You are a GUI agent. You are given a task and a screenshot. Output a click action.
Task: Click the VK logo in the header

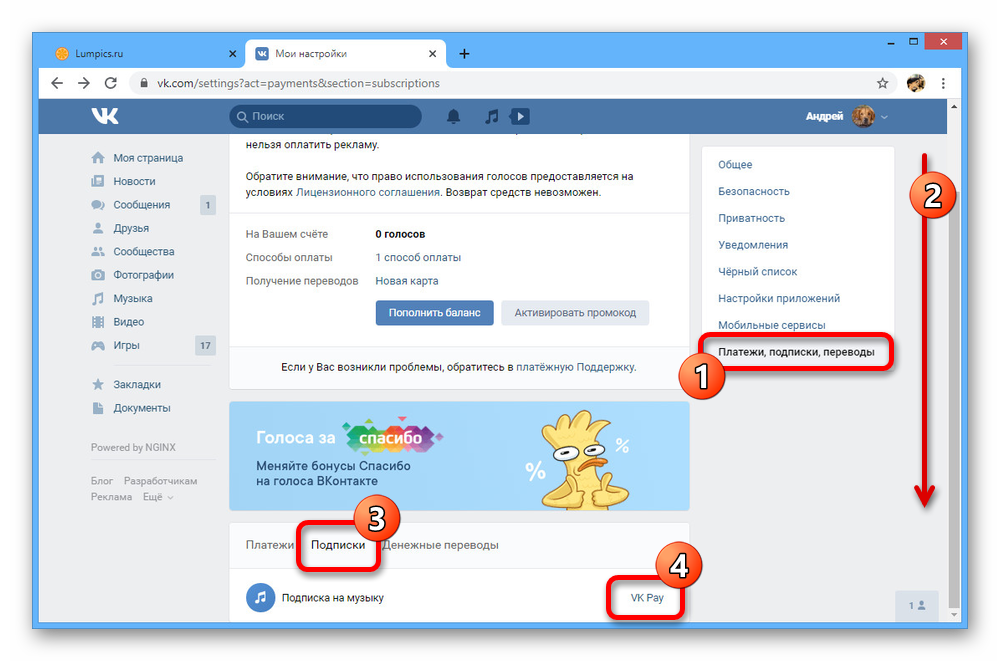click(x=105, y=116)
